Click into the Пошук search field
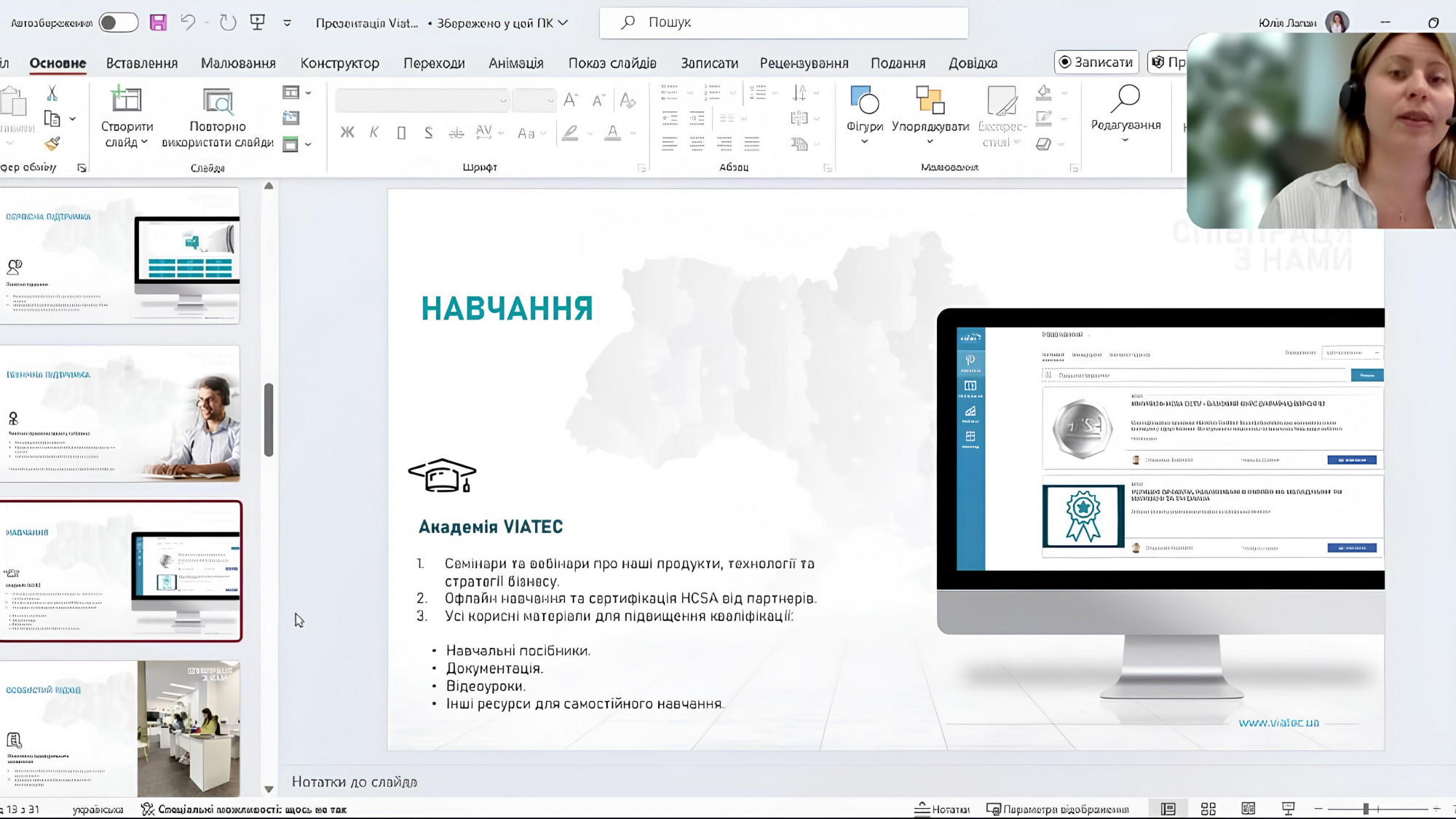The image size is (1456, 819). (x=783, y=23)
